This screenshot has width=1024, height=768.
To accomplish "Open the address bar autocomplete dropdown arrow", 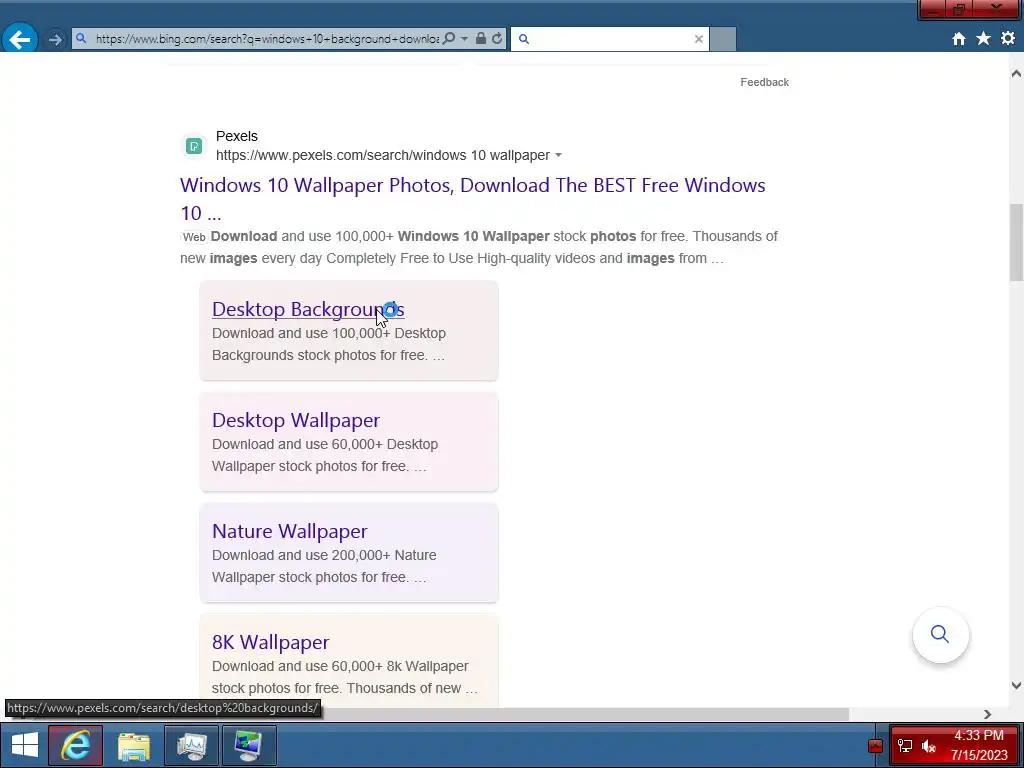I will click(x=464, y=39).
